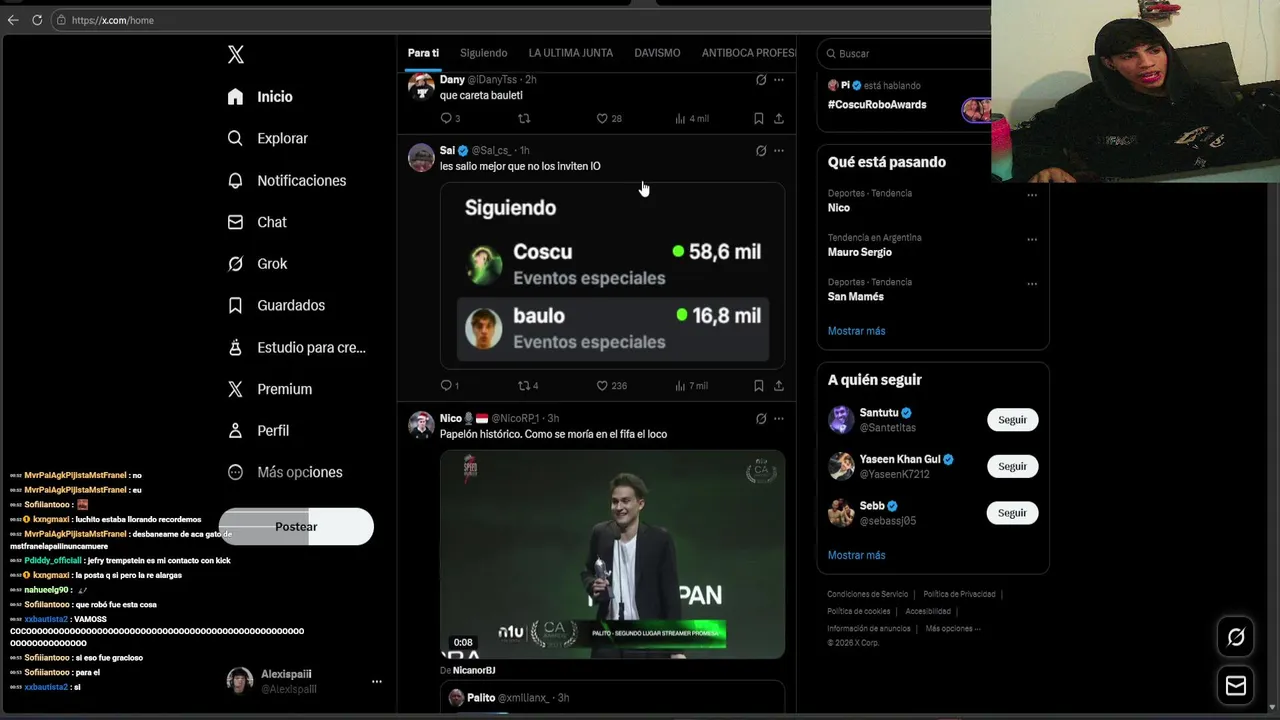This screenshot has height=720, width=1280.
Task: Open San Mamés trending topic
Action: pos(856,296)
